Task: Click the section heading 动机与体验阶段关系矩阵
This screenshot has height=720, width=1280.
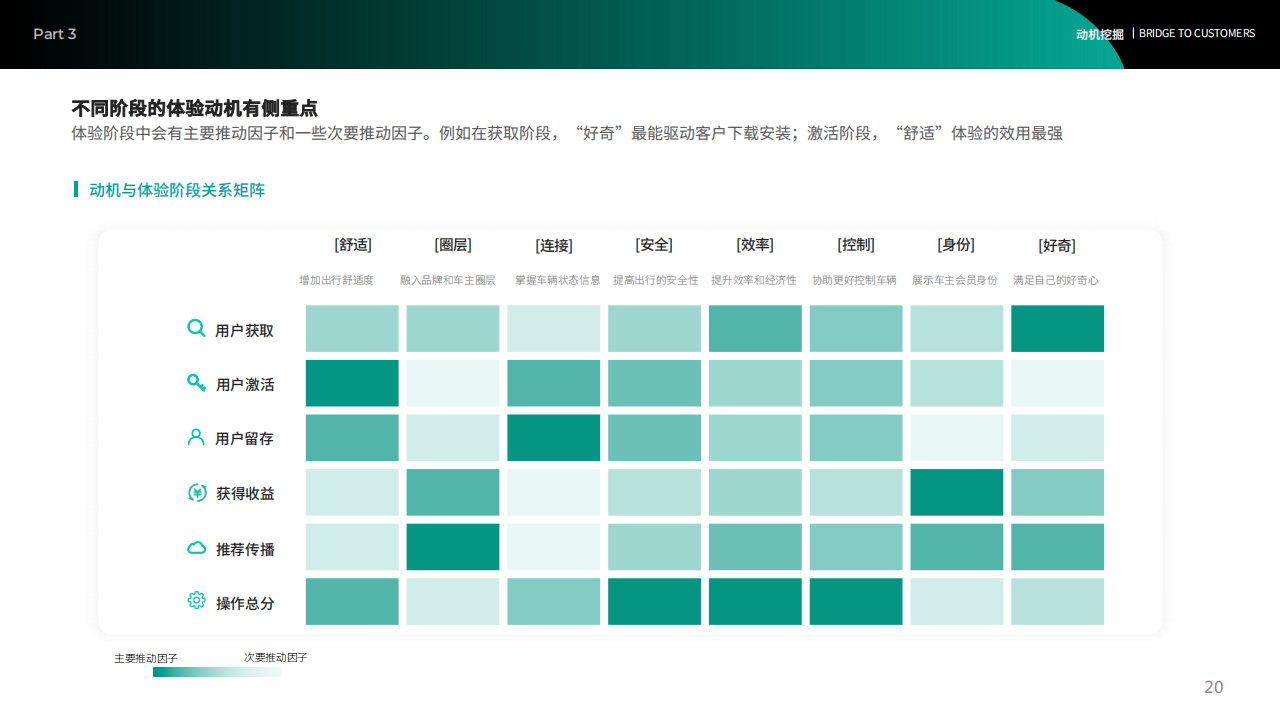Action: click(177, 190)
